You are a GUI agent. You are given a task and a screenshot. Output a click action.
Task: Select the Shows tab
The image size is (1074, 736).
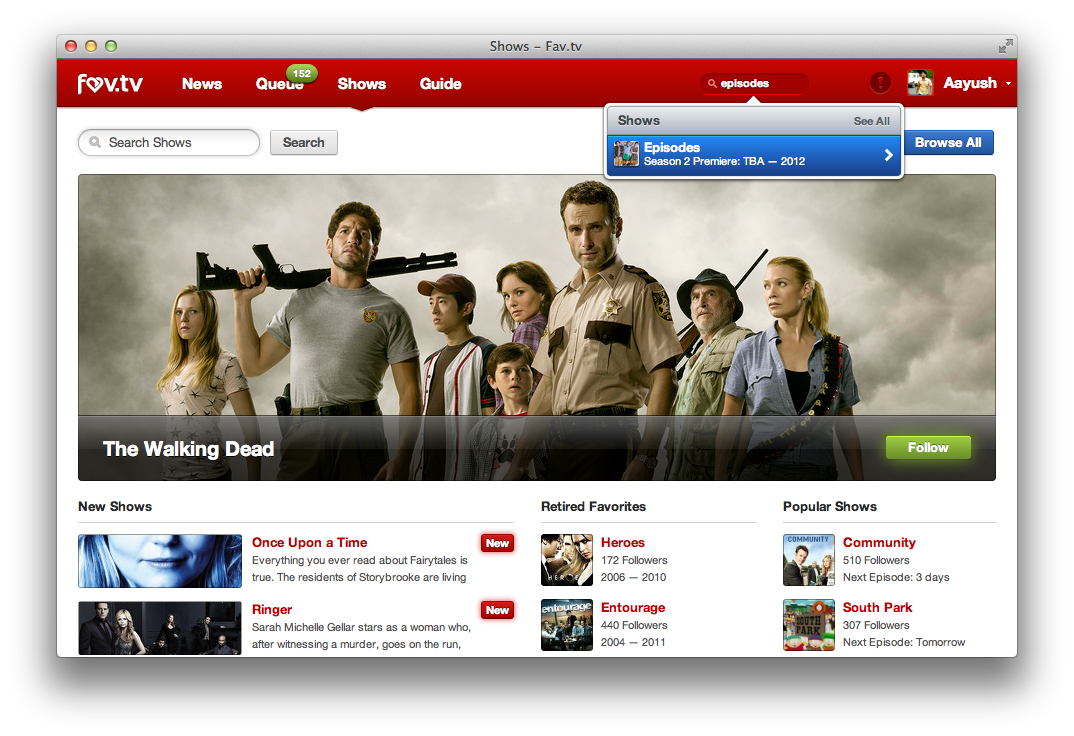point(362,84)
